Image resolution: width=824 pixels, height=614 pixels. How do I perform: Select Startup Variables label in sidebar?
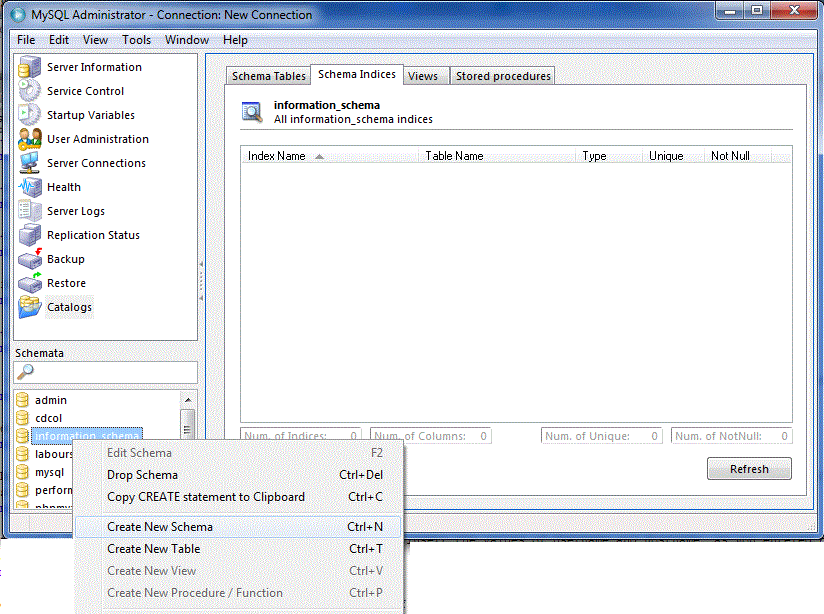pos(91,115)
